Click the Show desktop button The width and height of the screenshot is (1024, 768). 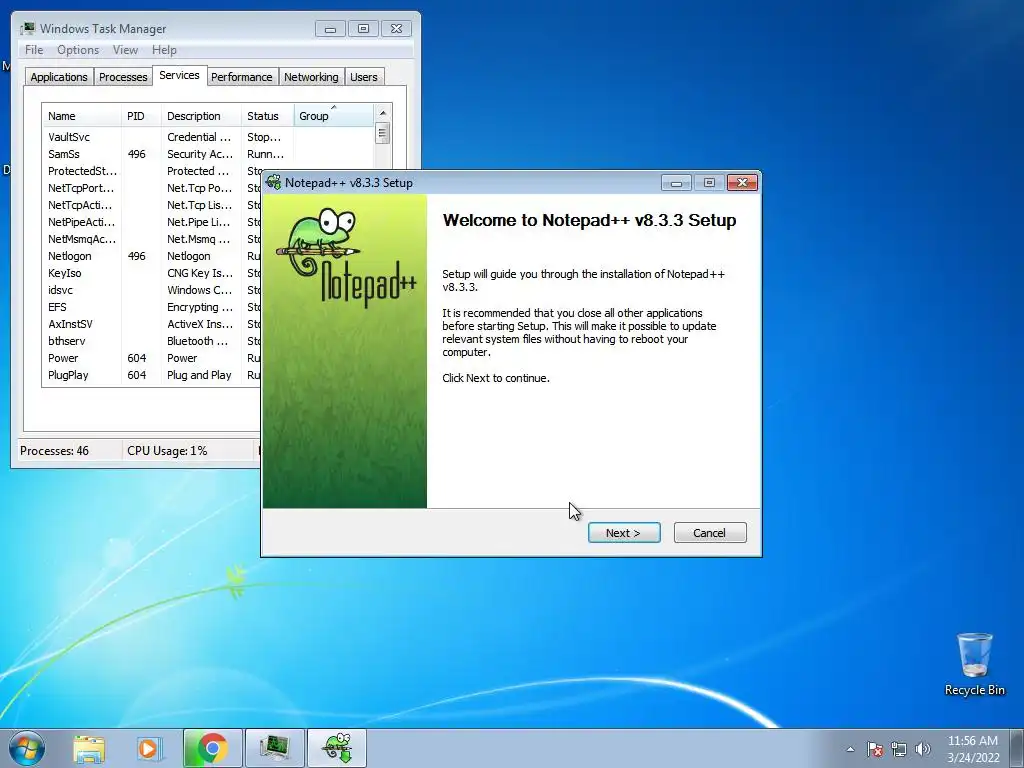point(1016,748)
